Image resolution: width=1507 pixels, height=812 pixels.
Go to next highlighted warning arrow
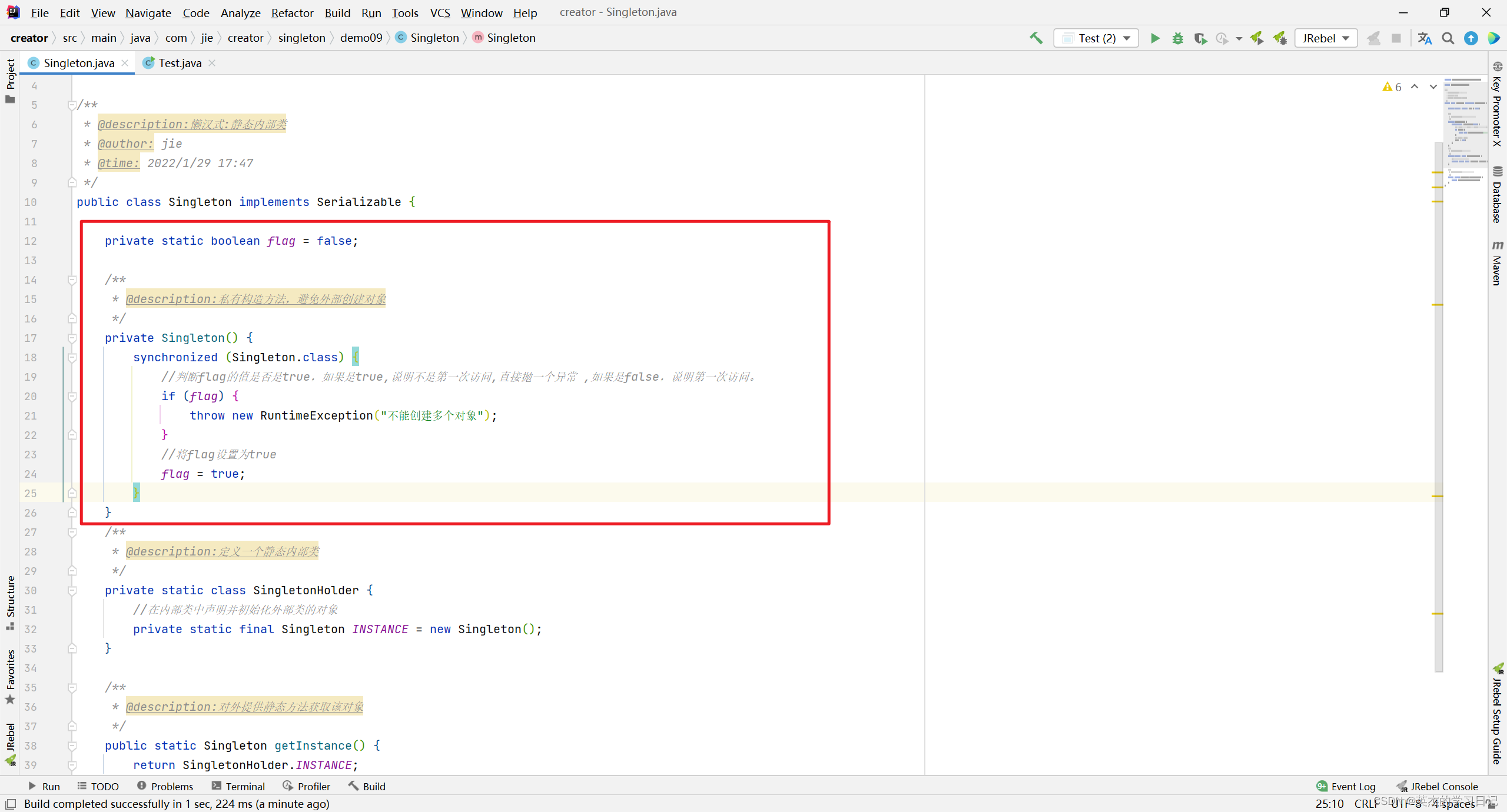click(x=1433, y=86)
